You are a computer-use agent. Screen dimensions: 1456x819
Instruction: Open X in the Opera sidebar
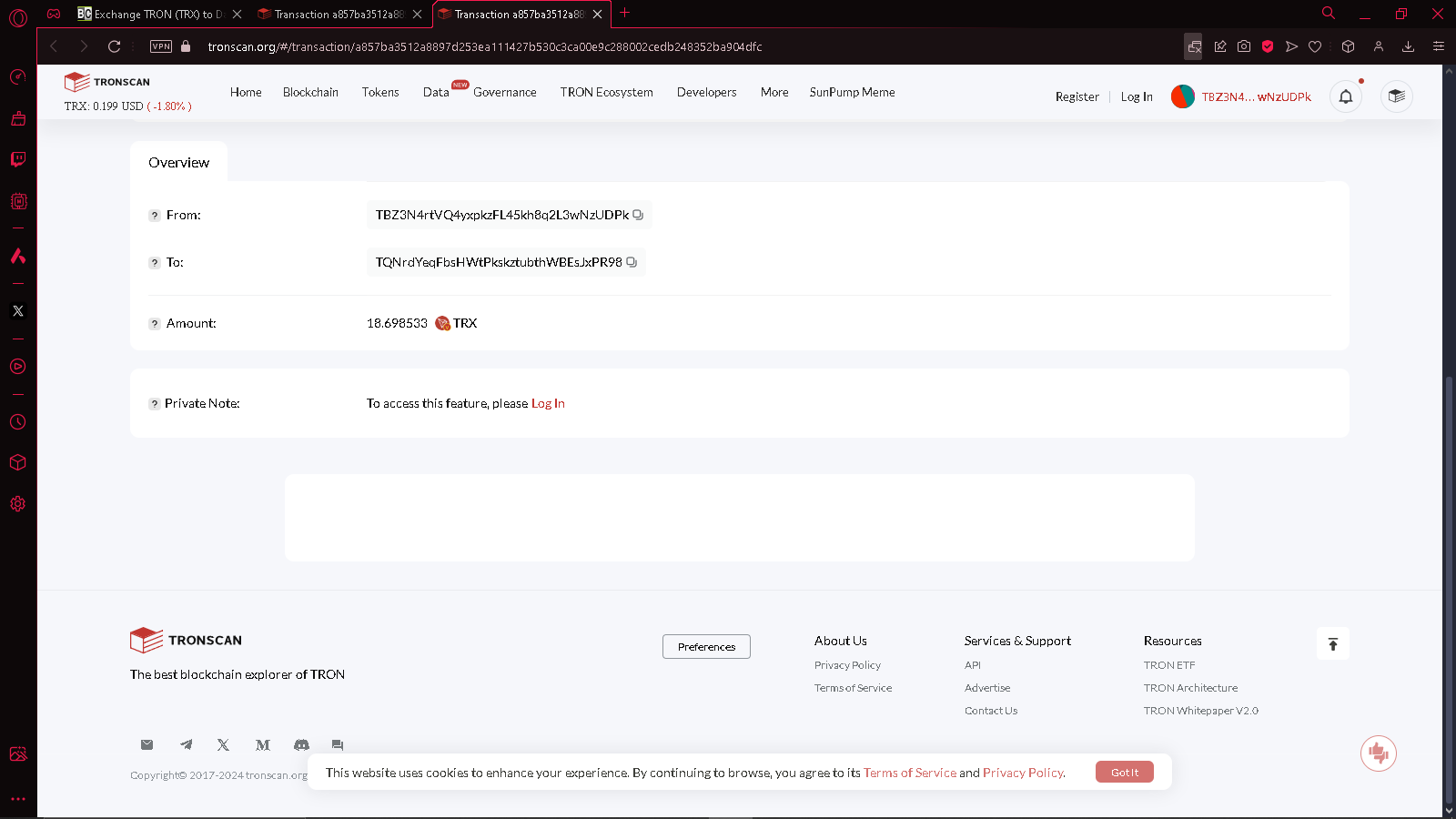click(18, 311)
